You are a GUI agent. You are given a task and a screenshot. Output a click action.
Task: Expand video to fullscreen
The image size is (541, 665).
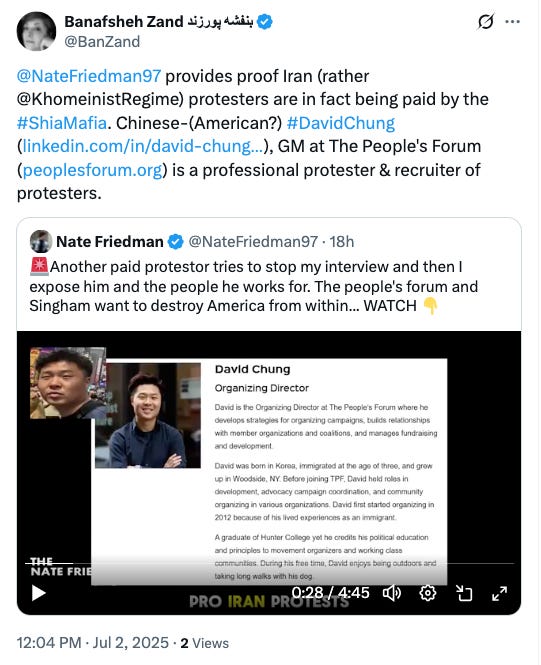tap(499, 593)
